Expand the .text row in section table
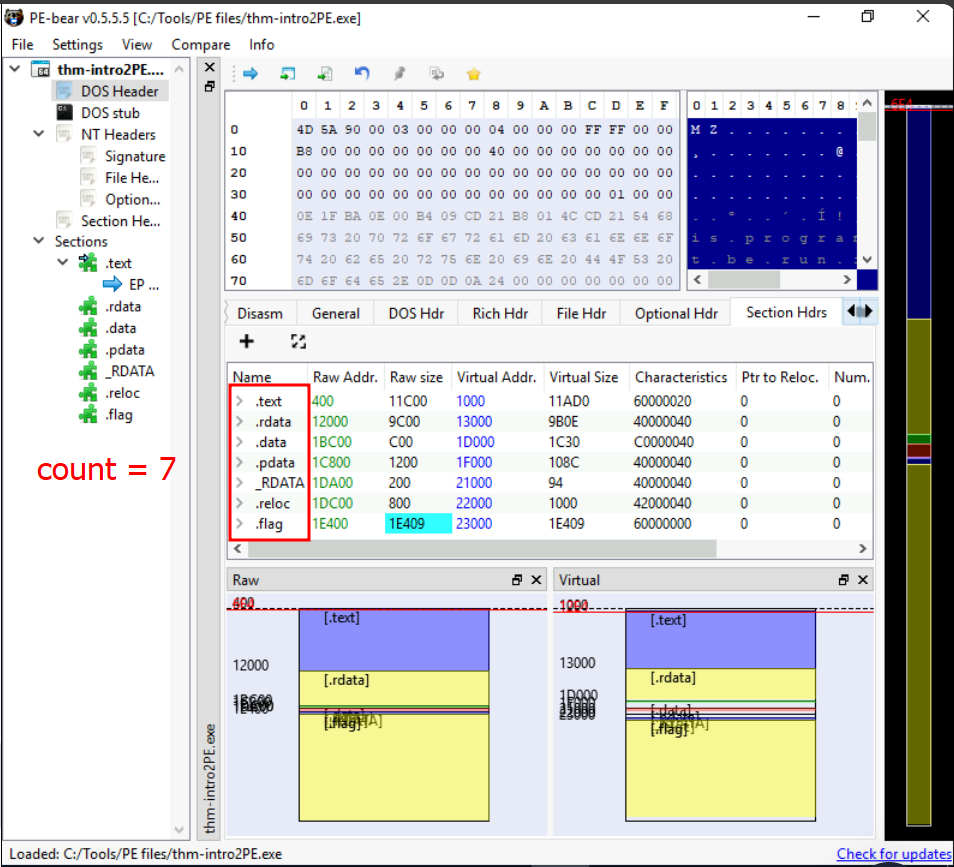The width and height of the screenshot is (954, 867). point(240,401)
